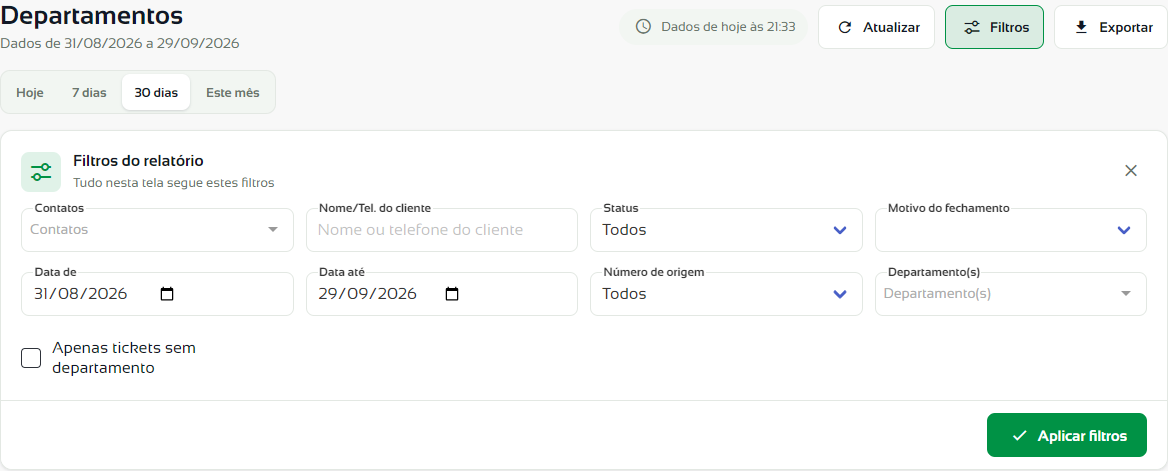Close the Filtros do relatório panel
The height and width of the screenshot is (471, 1168).
tap(1131, 171)
